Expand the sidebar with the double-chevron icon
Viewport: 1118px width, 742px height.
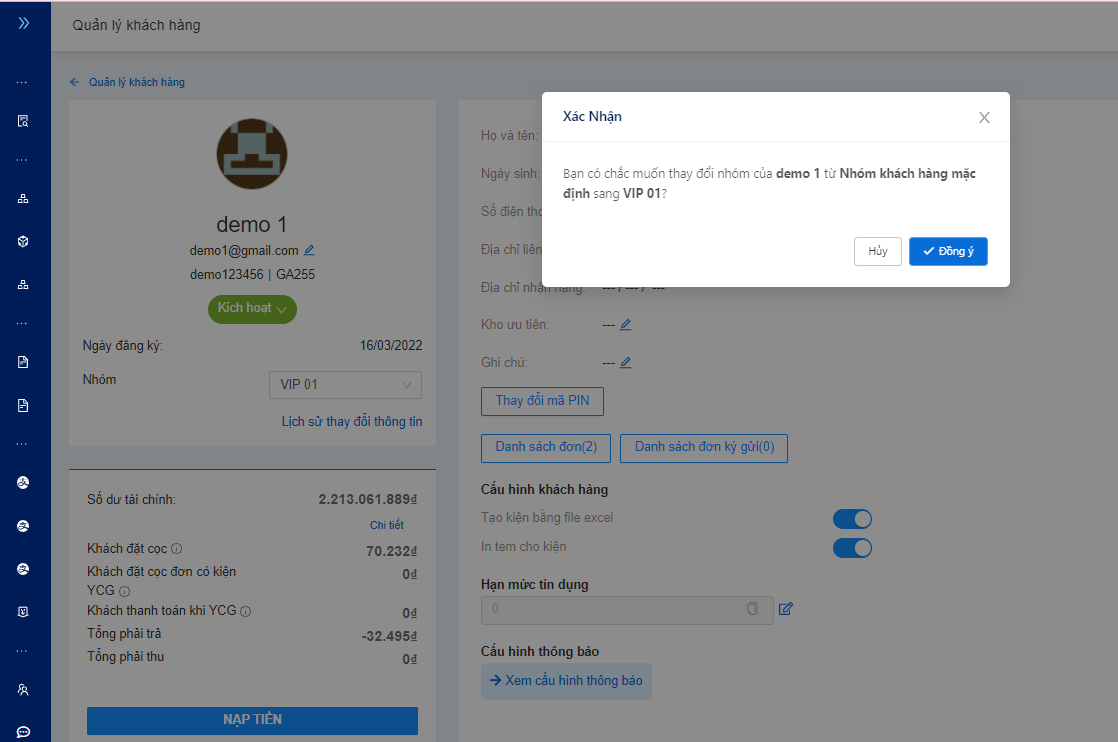coord(24,22)
